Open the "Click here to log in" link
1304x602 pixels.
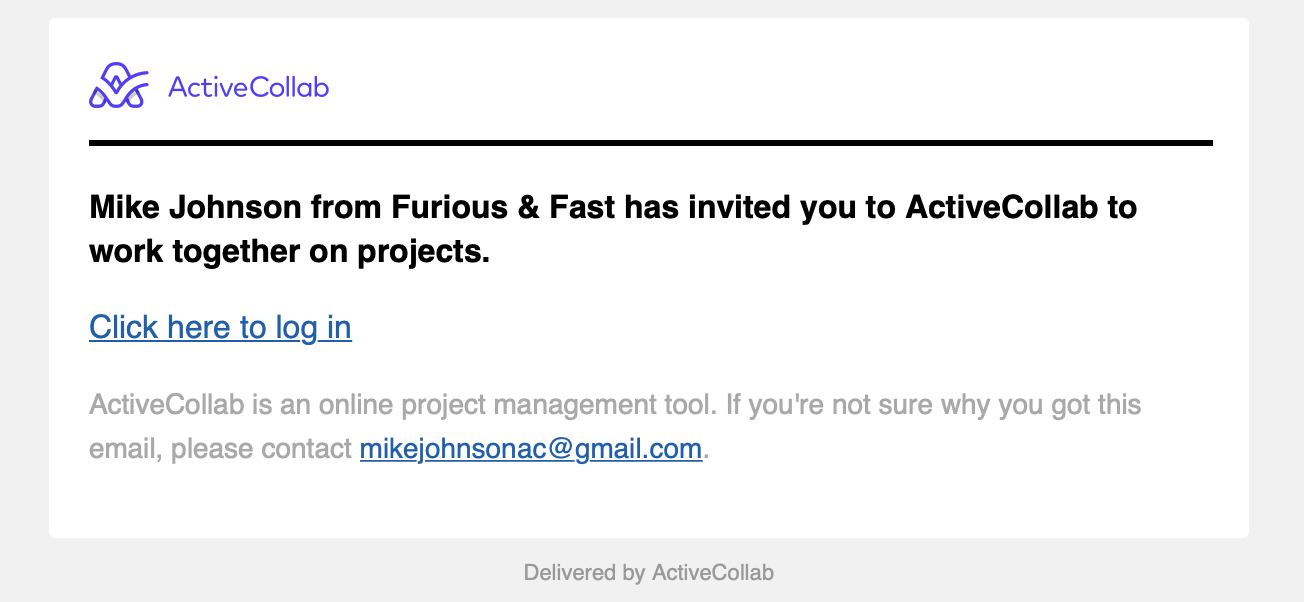point(220,327)
